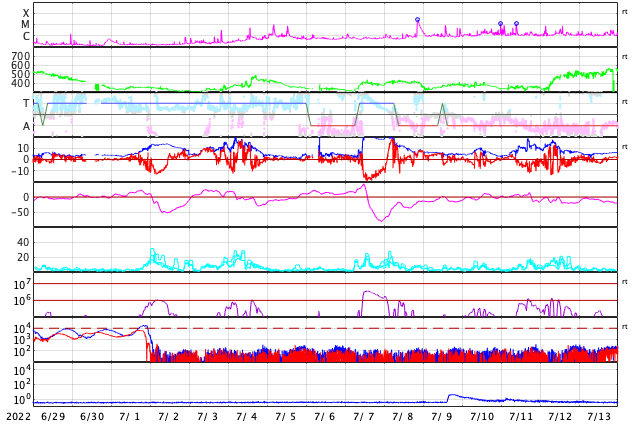The image size is (634, 424).
Task: Click the highest flare circle marker on 7/8
Action: pos(417,19)
